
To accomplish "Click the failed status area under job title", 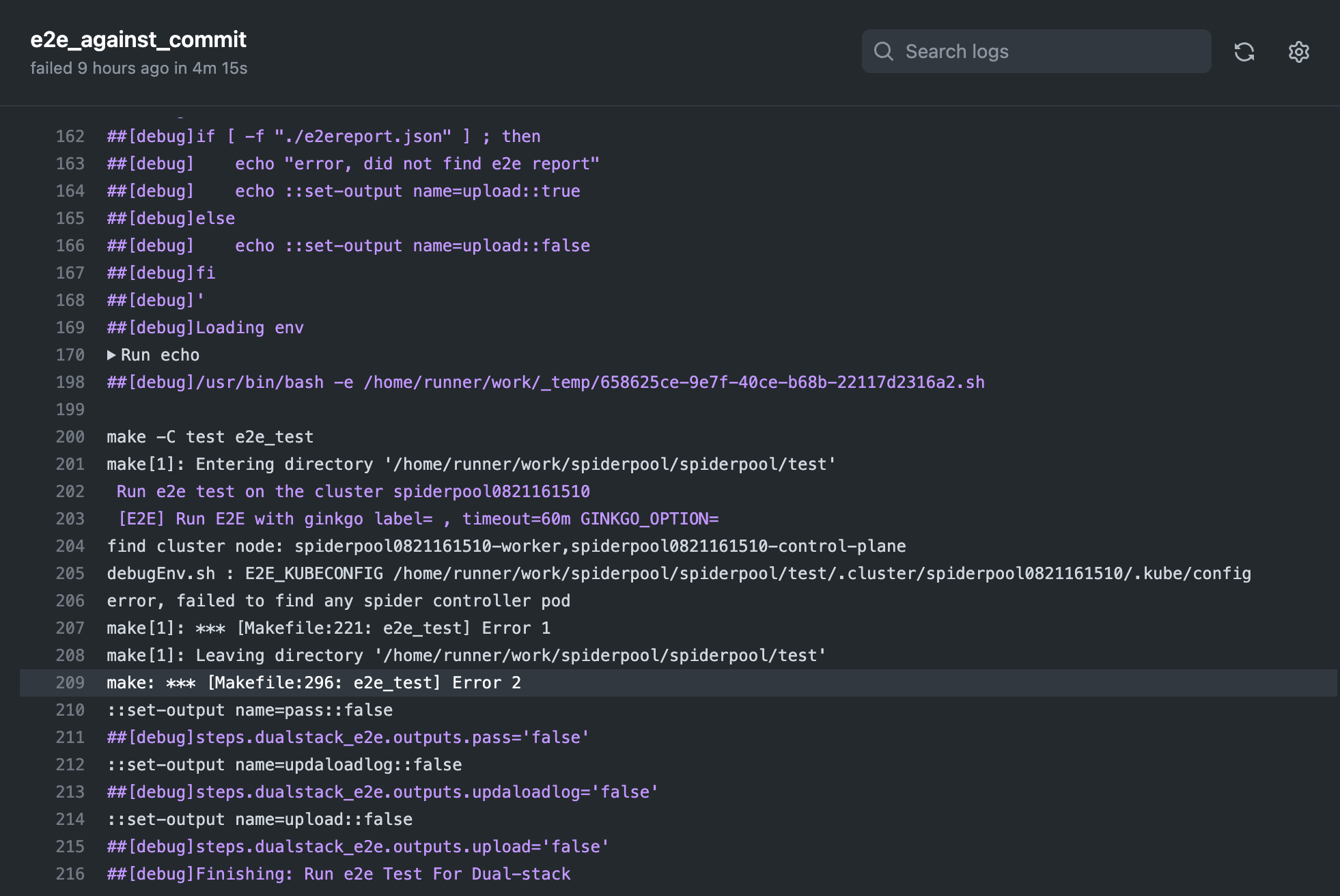I will (139, 68).
